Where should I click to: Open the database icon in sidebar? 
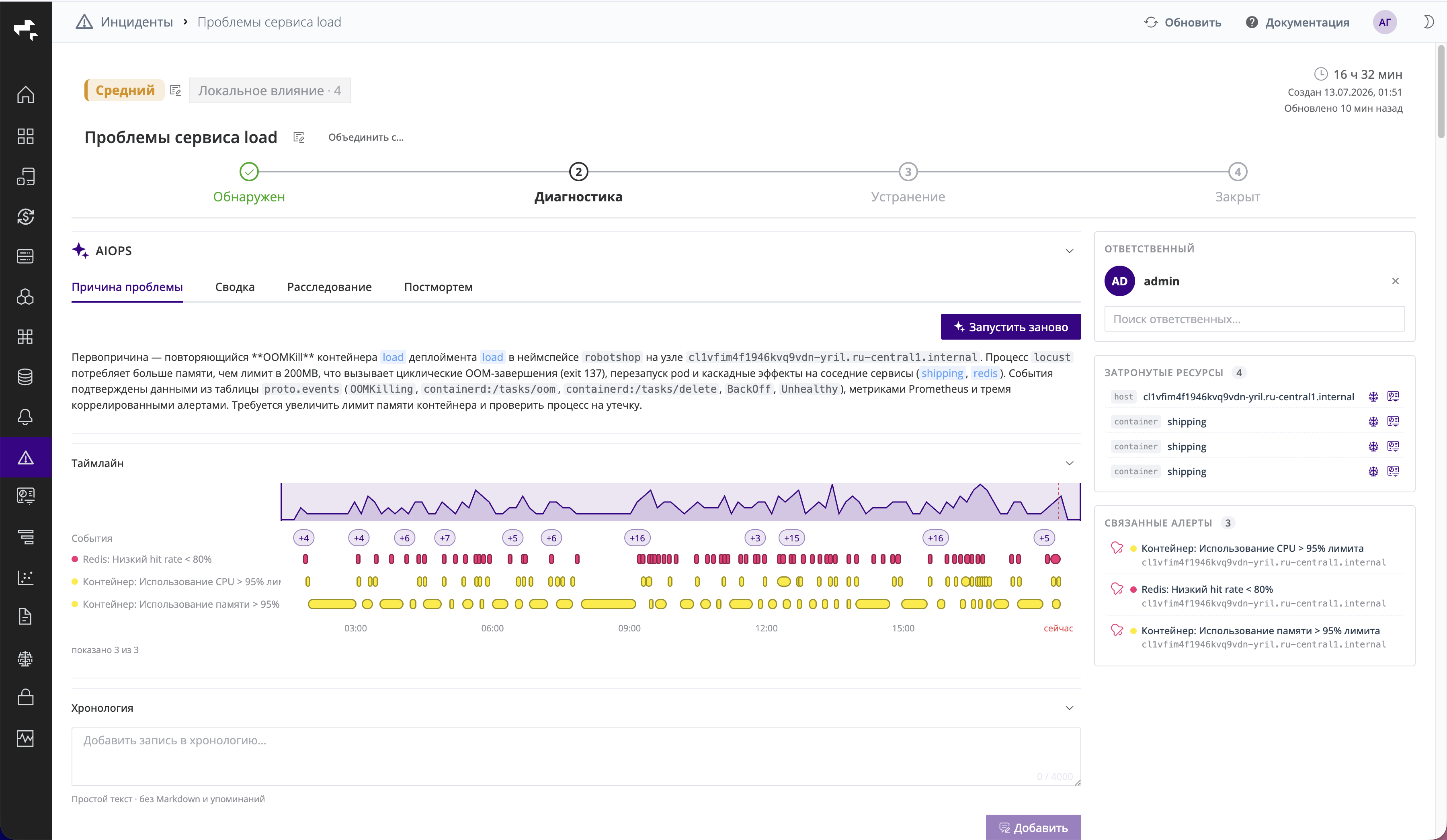coord(25,377)
